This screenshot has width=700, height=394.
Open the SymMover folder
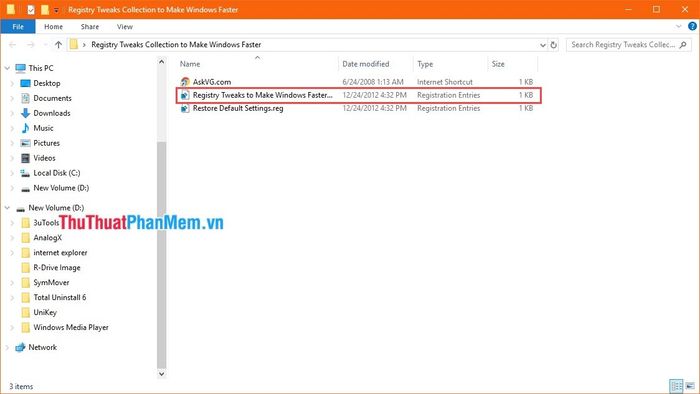point(51,282)
